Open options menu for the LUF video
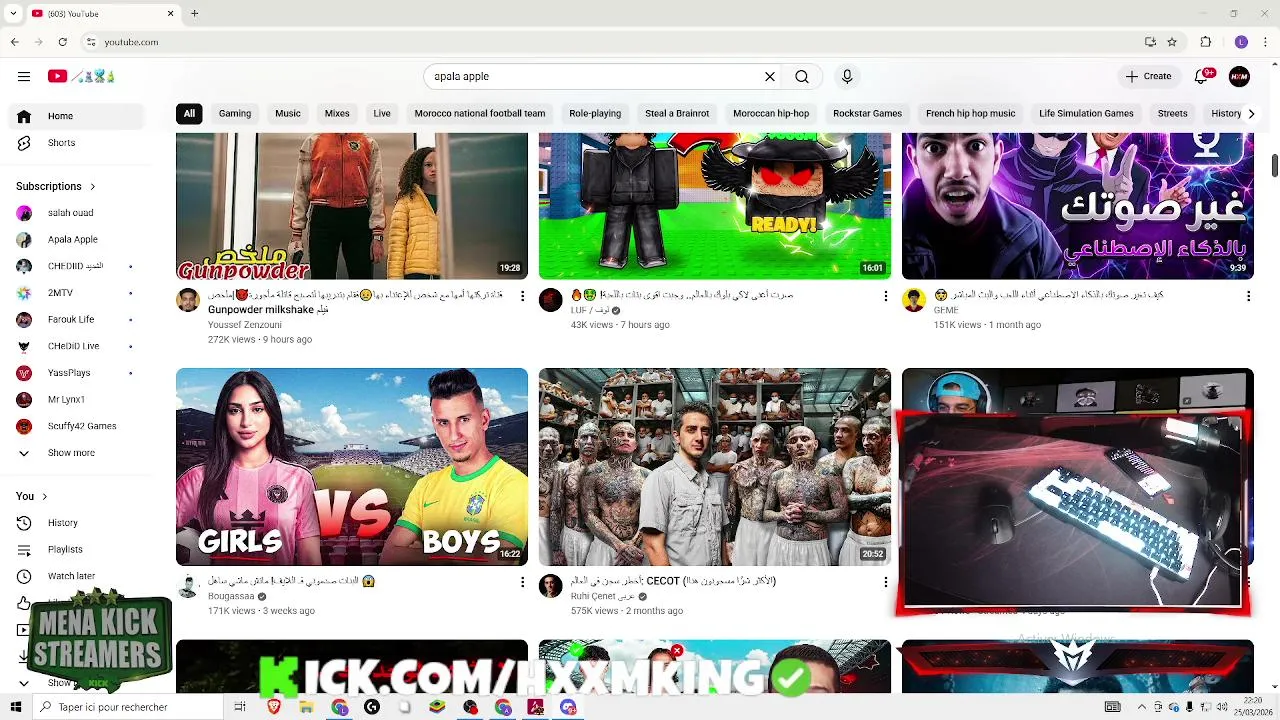 [x=885, y=296]
